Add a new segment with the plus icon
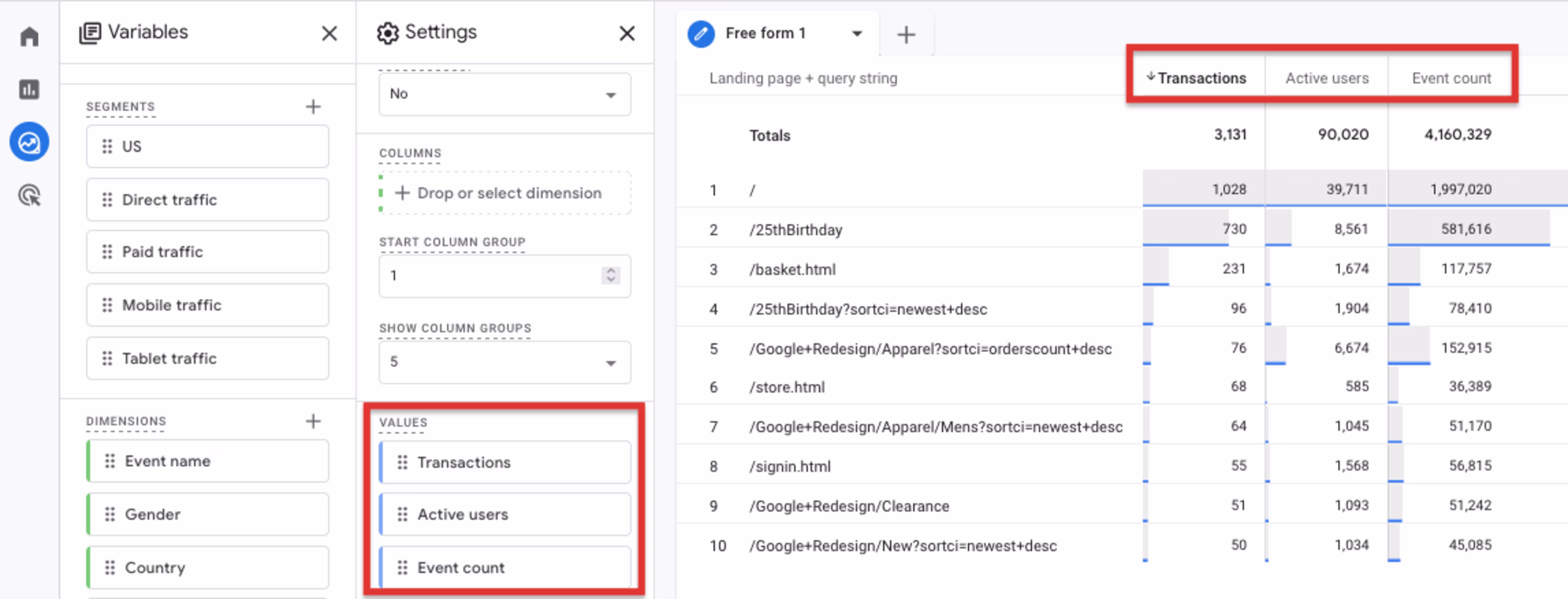1568x599 pixels. 313,106
